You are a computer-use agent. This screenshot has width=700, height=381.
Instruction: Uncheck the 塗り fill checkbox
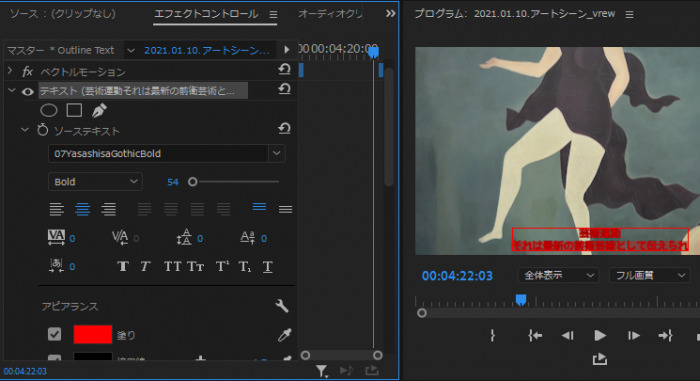[x=54, y=334]
